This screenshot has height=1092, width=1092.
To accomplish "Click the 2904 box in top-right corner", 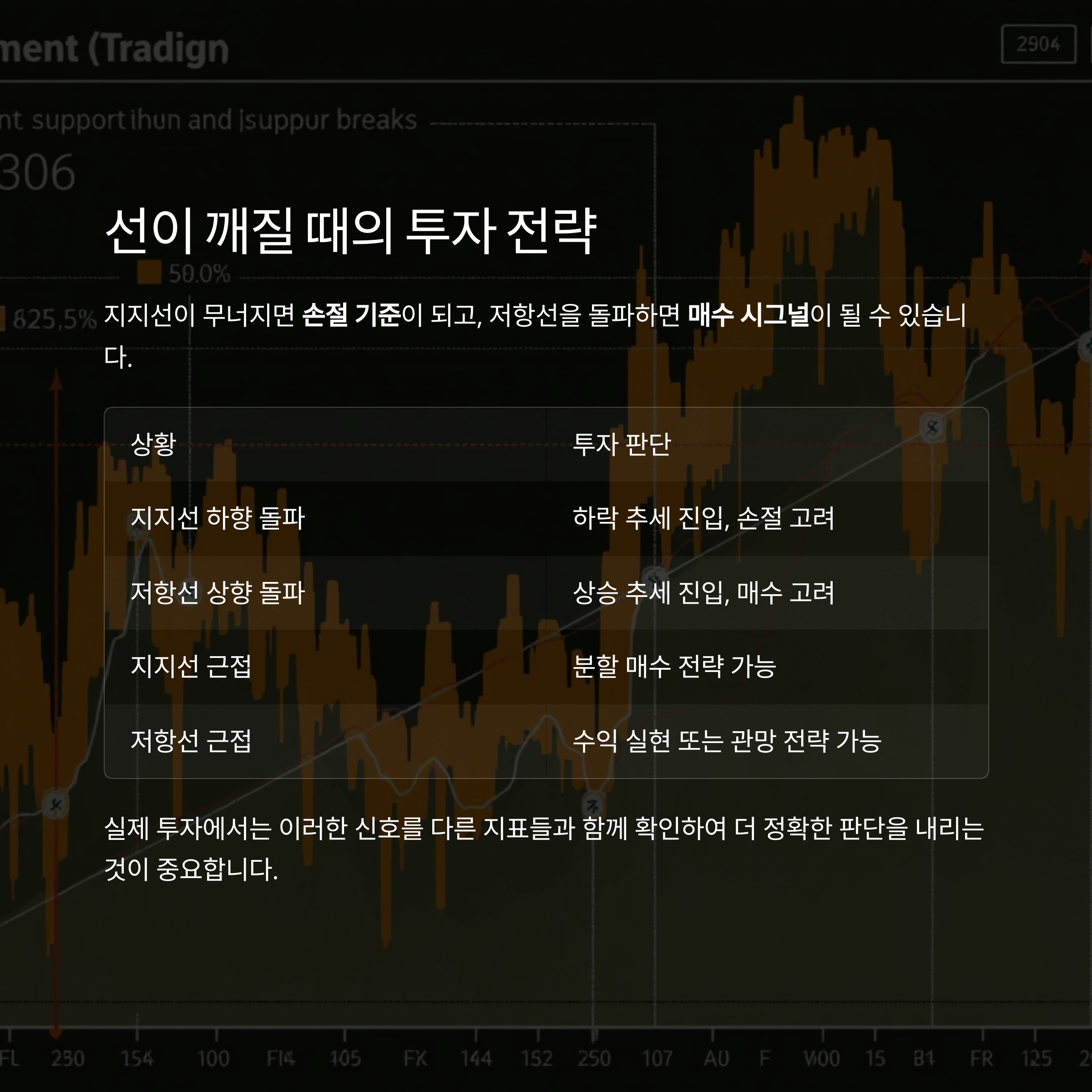I will click(1038, 44).
